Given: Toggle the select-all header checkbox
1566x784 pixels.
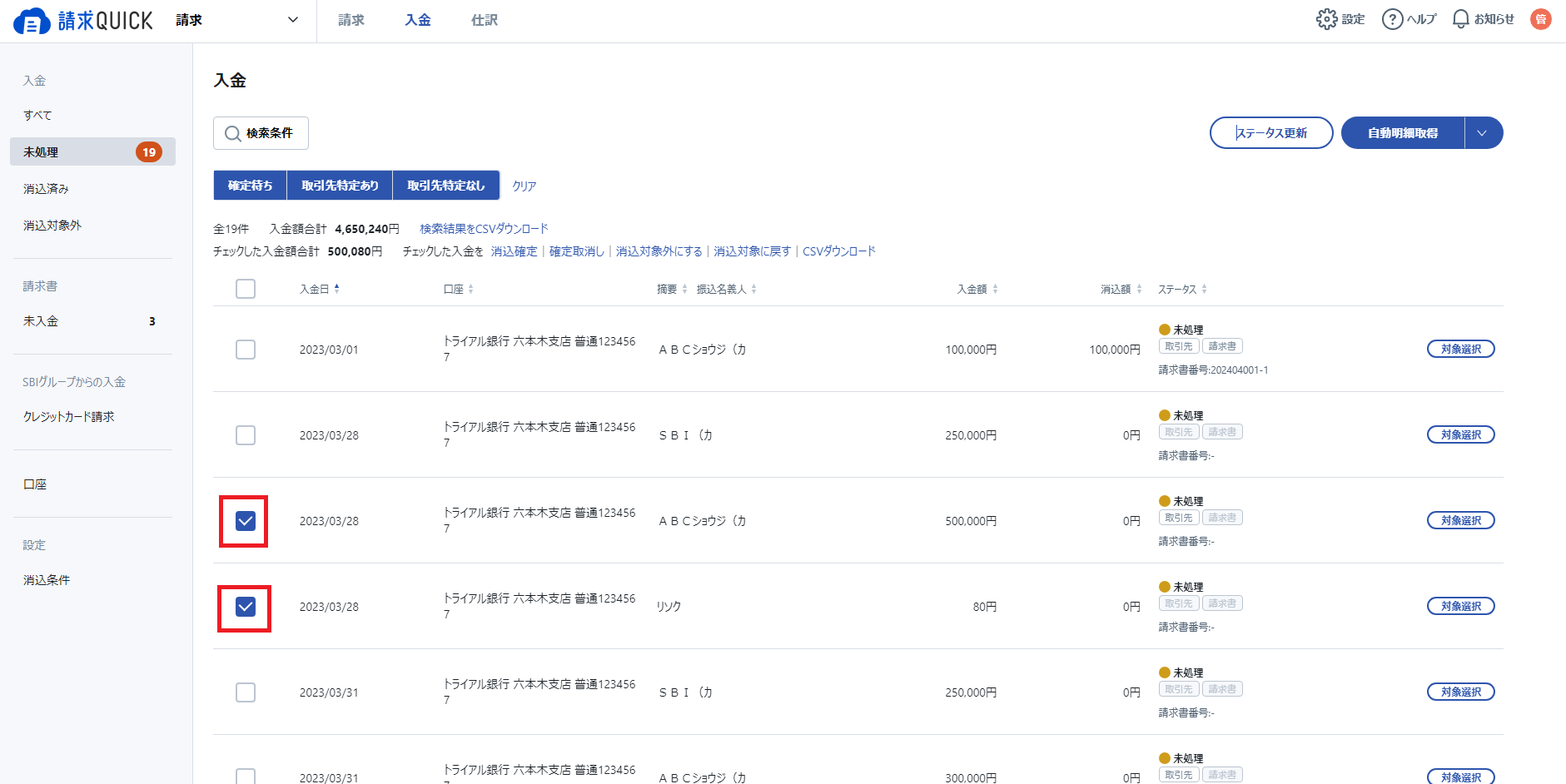Looking at the screenshot, I should click(246, 289).
